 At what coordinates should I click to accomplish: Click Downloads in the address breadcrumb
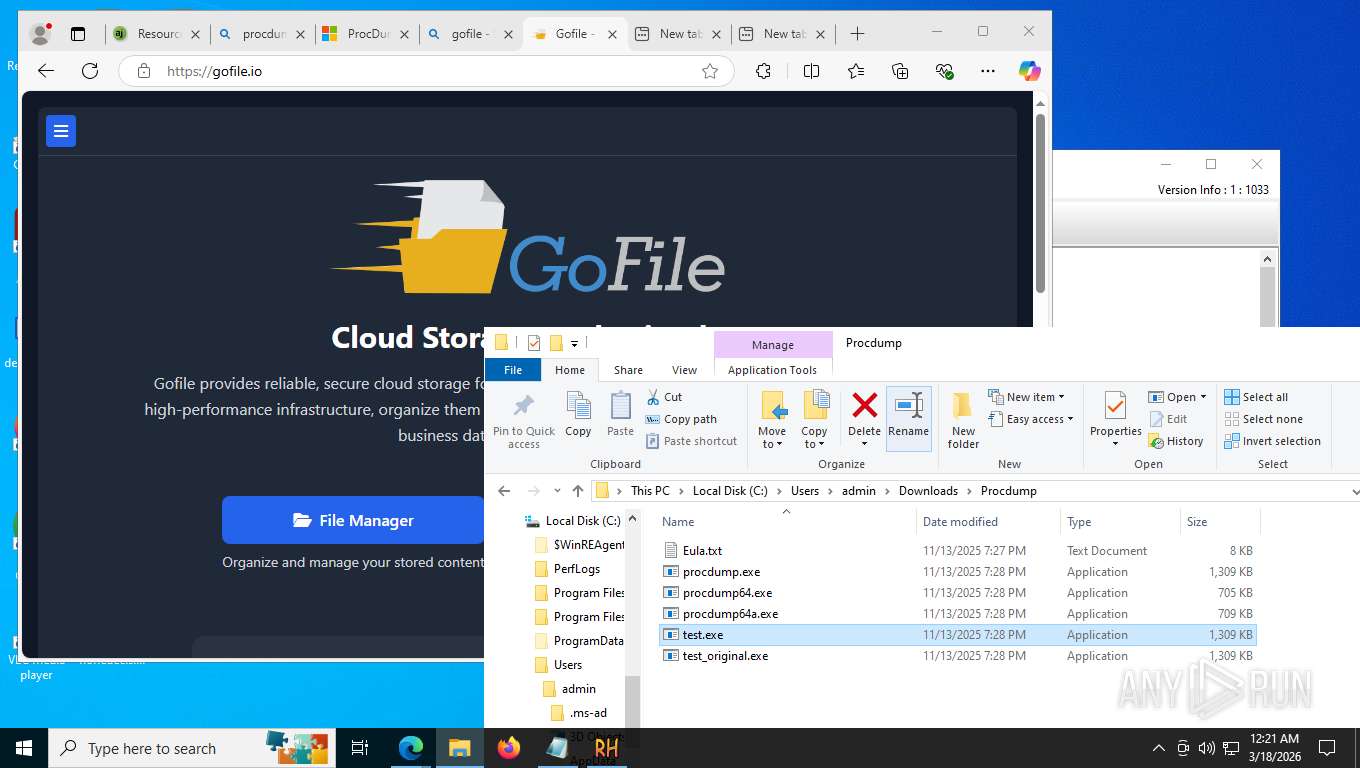tap(928, 491)
